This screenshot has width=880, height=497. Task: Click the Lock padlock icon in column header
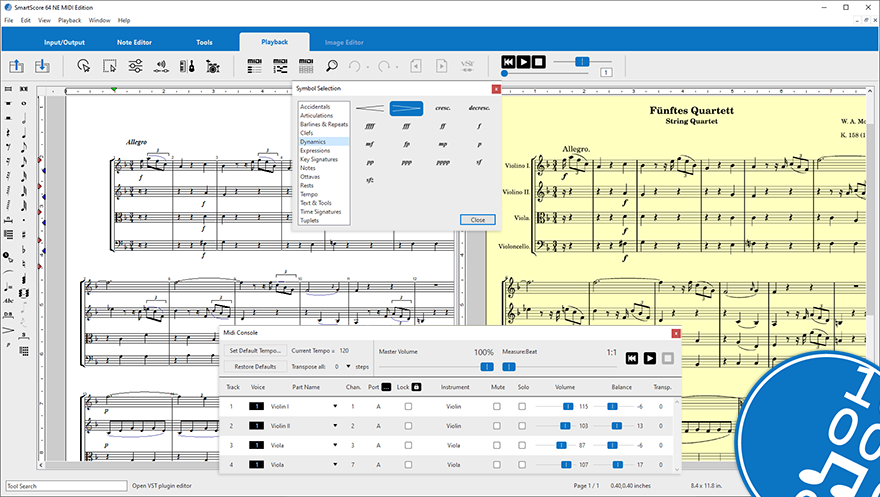(x=416, y=387)
